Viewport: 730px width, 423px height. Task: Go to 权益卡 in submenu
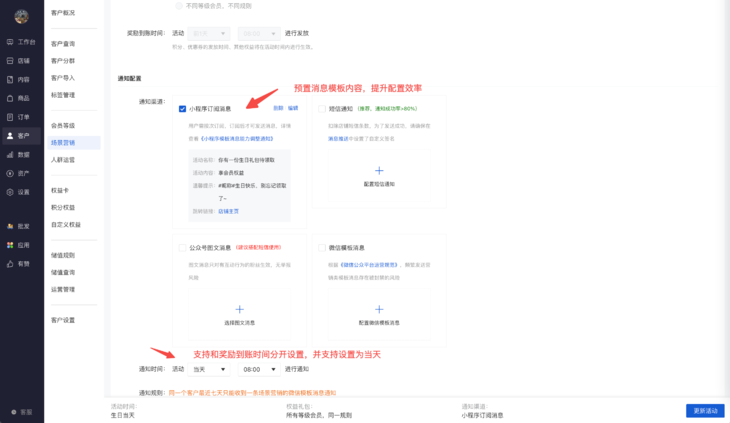(x=60, y=190)
